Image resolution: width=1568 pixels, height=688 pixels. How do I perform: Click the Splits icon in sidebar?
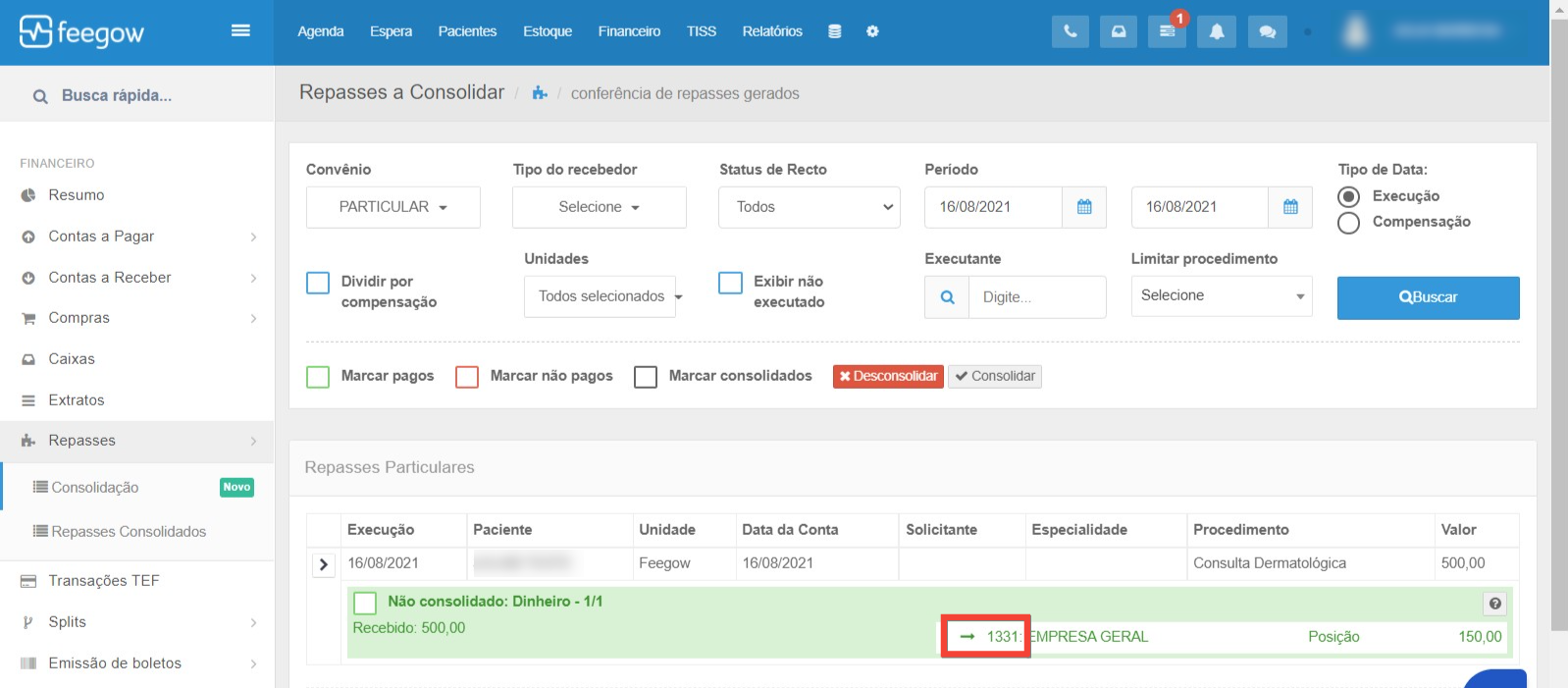click(x=28, y=622)
